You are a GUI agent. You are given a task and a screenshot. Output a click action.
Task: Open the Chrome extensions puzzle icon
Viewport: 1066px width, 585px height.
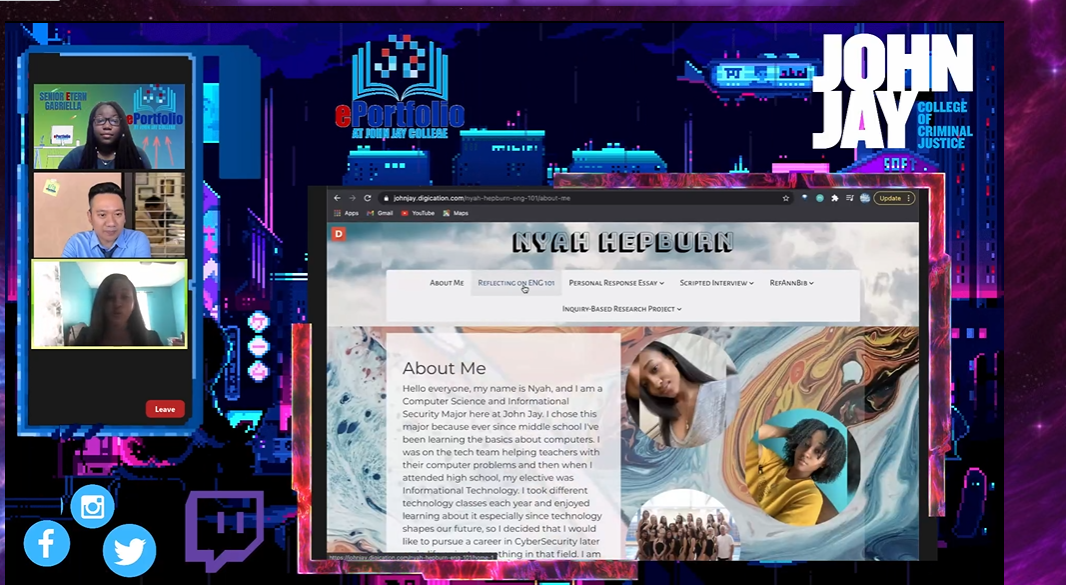tap(834, 199)
